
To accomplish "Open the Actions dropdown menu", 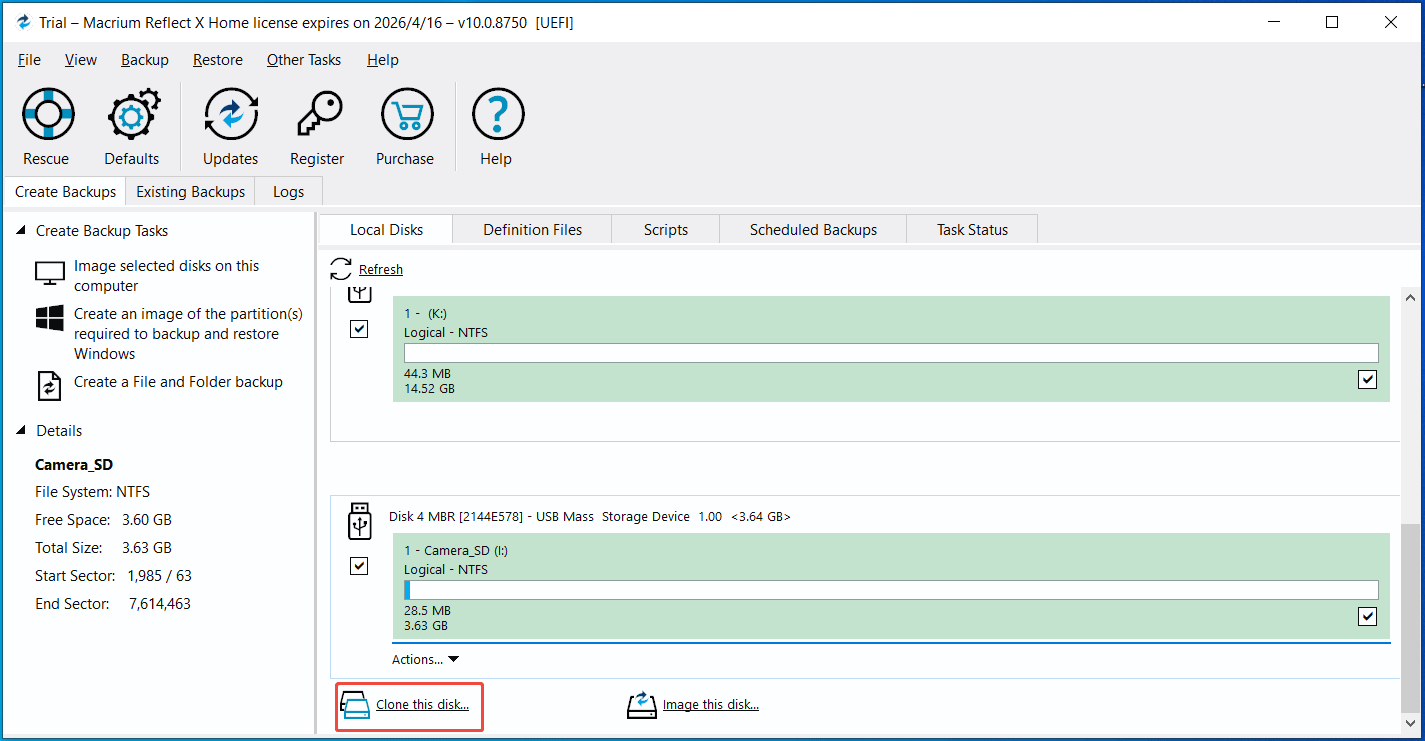I will click(425, 659).
